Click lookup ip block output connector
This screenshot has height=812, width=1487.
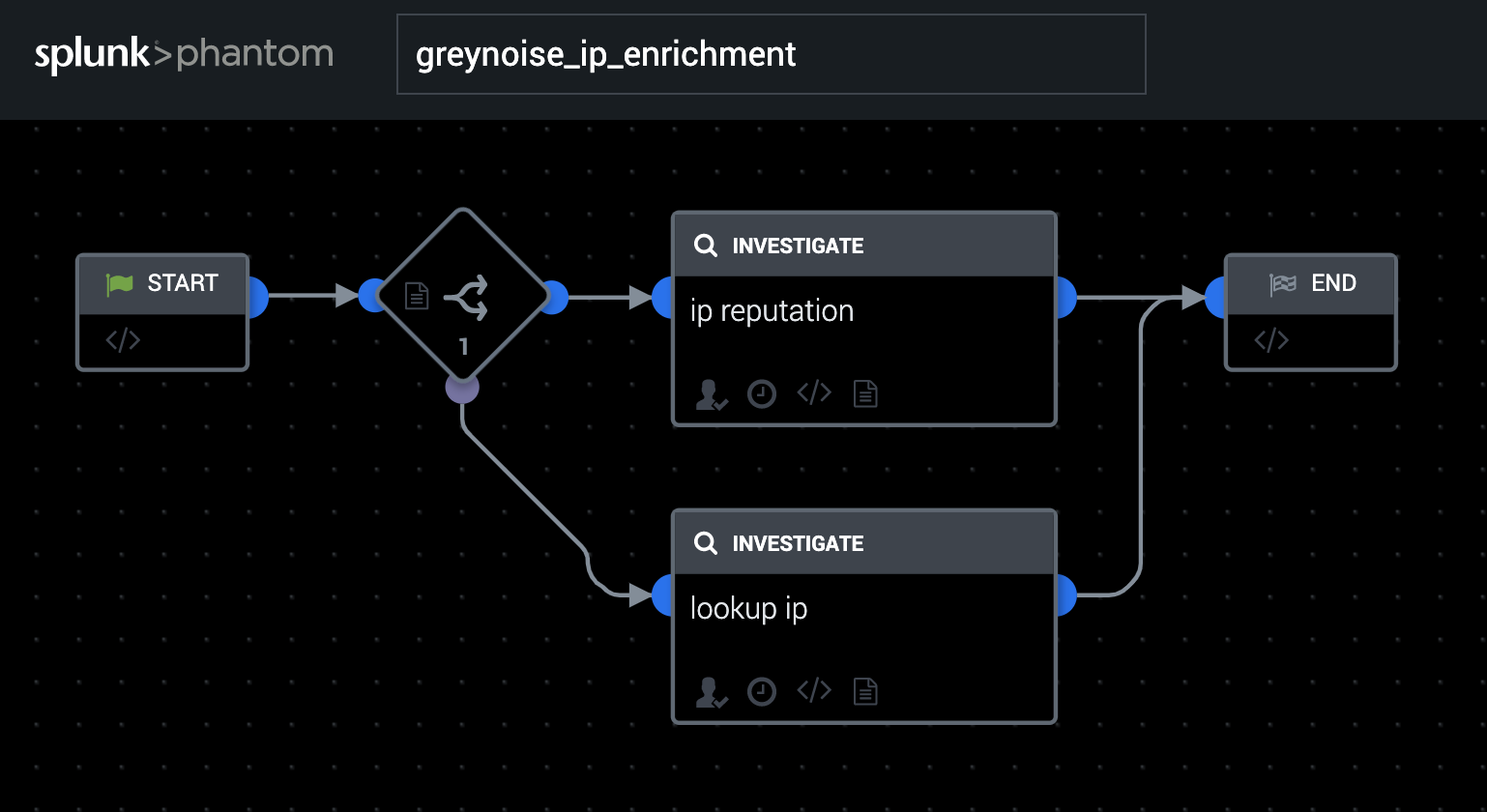click(x=1065, y=594)
